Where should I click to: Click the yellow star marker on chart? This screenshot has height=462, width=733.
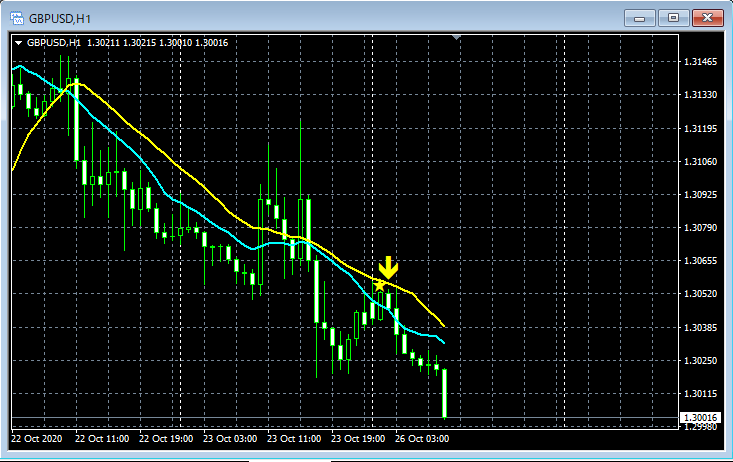point(379,285)
